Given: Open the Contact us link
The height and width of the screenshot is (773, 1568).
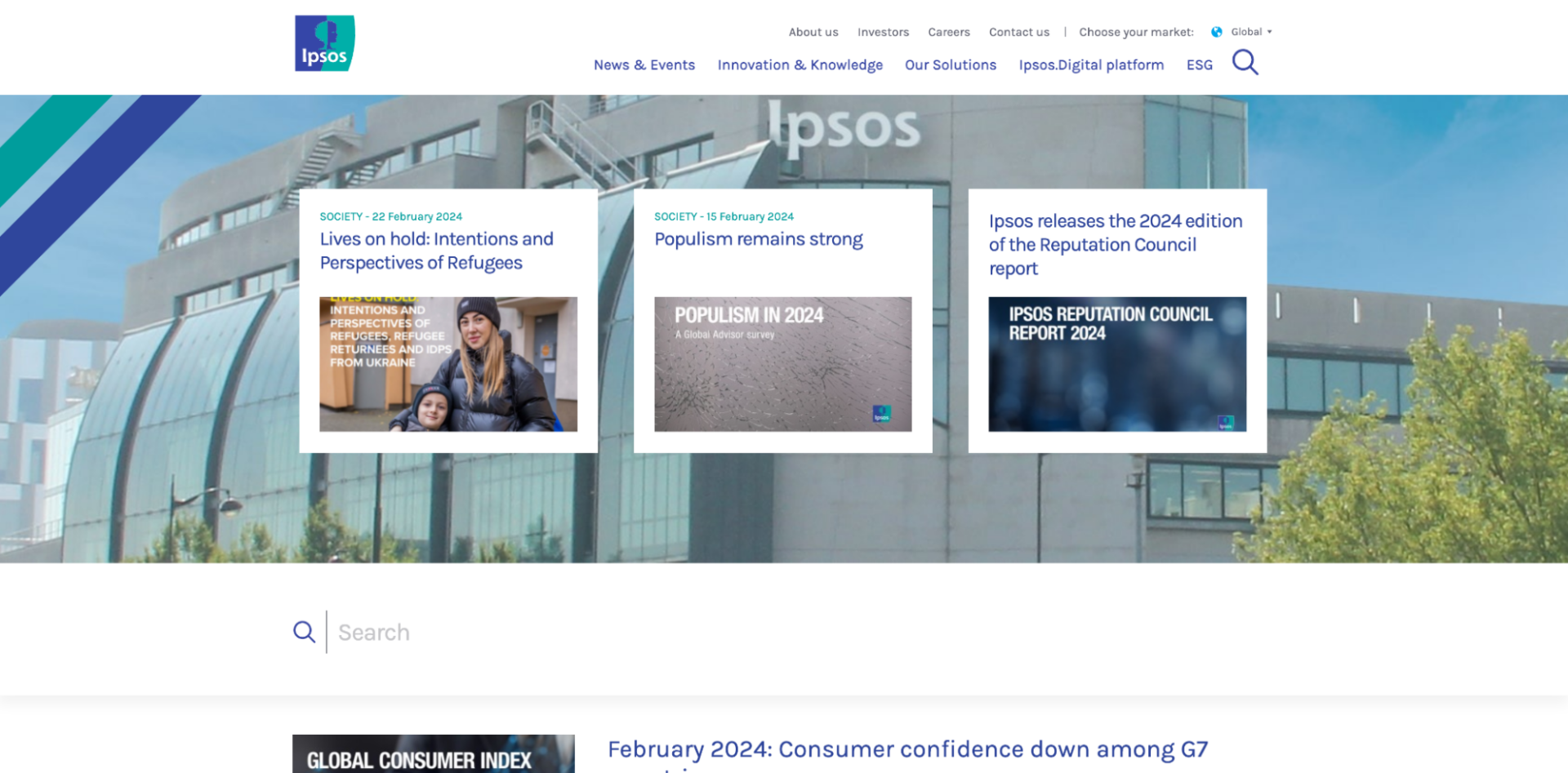Looking at the screenshot, I should [1018, 33].
